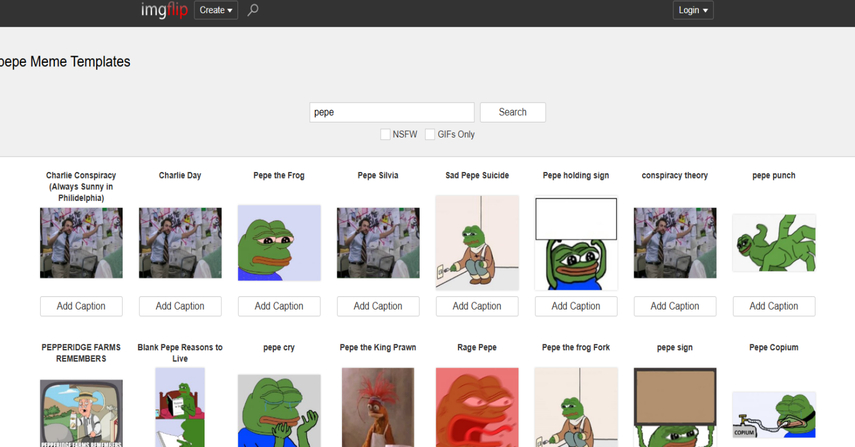This screenshot has width=855, height=447.
Task: Open the Pepe holding sign template image
Action: pyautogui.click(x=576, y=243)
